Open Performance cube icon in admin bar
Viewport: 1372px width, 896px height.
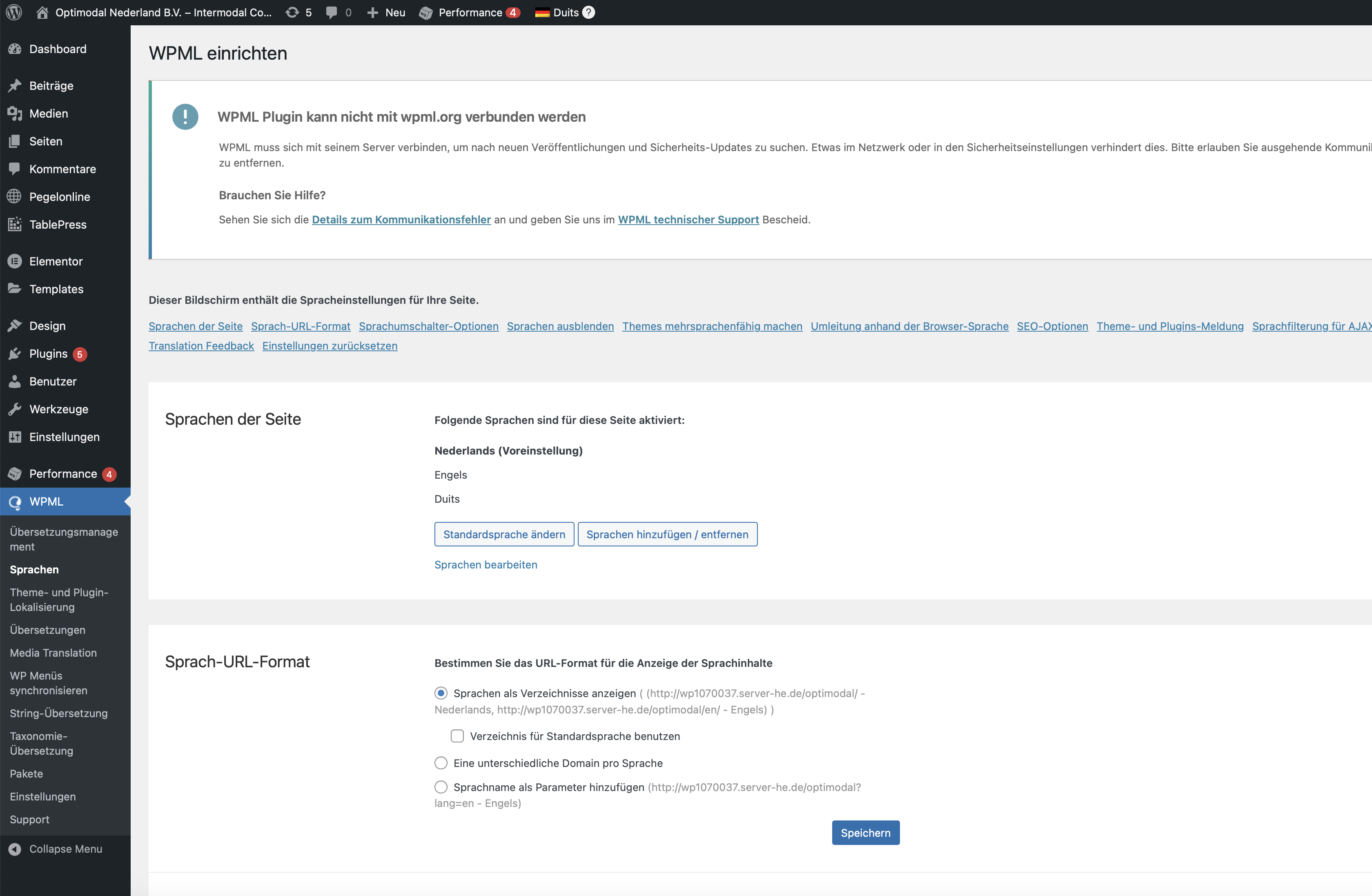(425, 12)
